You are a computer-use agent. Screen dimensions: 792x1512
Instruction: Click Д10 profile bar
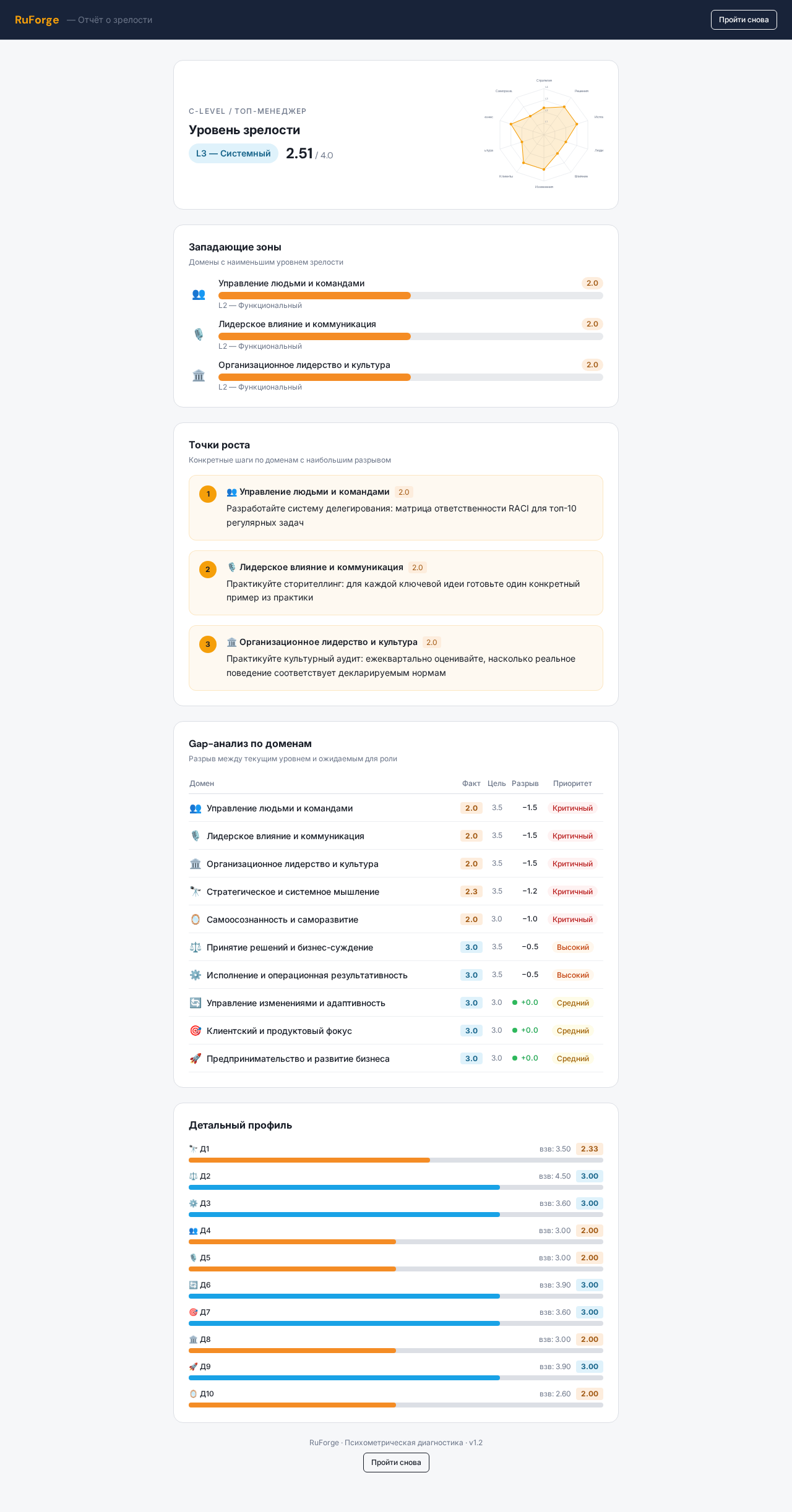tap(396, 1405)
